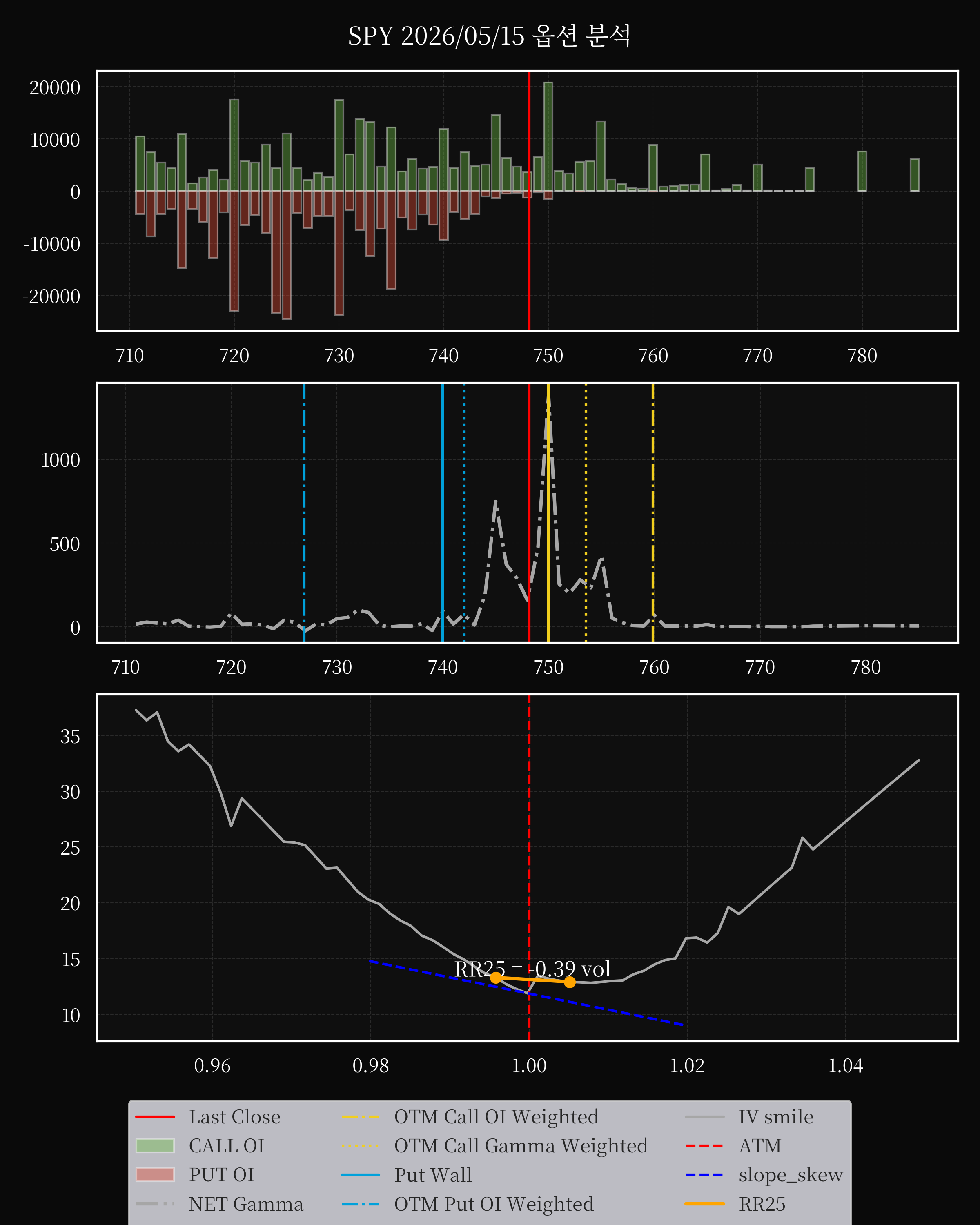Click the dotted blue line near 742
Screen dimensions: 980x1225
point(464,512)
